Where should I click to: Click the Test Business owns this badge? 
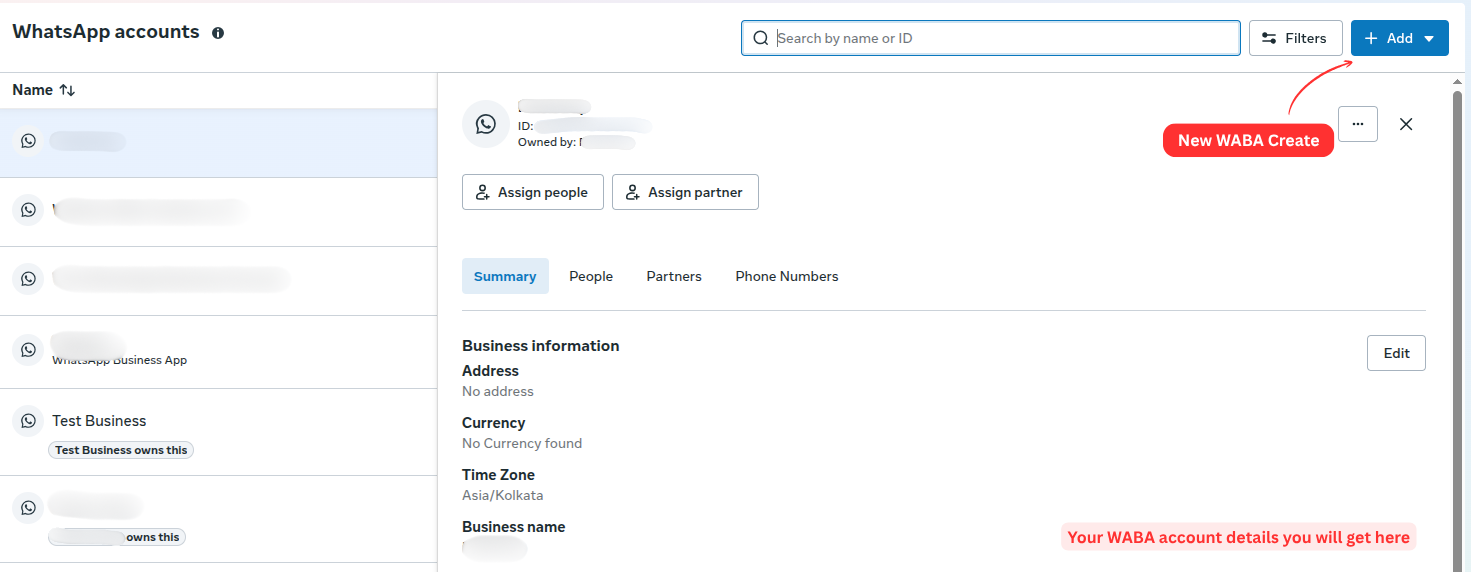(121, 450)
